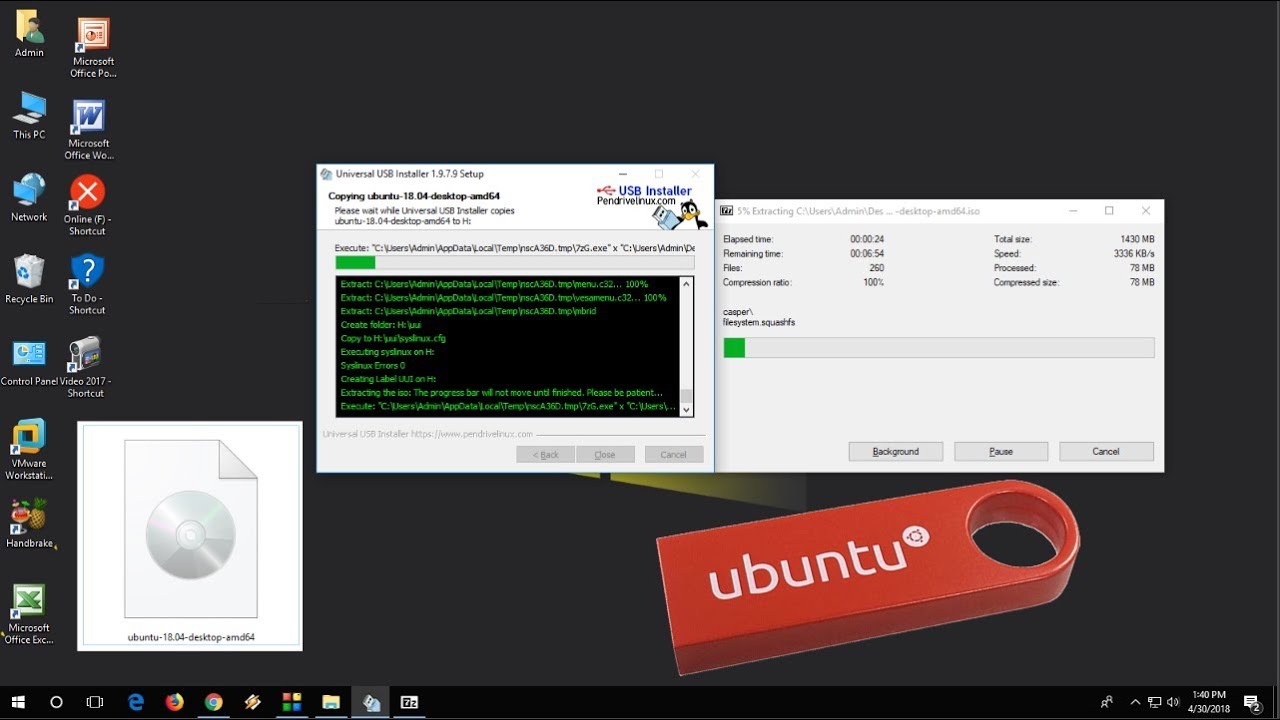Viewport: 1280px width, 720px height.
Task: Open the network status tray icon
Action: (1154, 702)
